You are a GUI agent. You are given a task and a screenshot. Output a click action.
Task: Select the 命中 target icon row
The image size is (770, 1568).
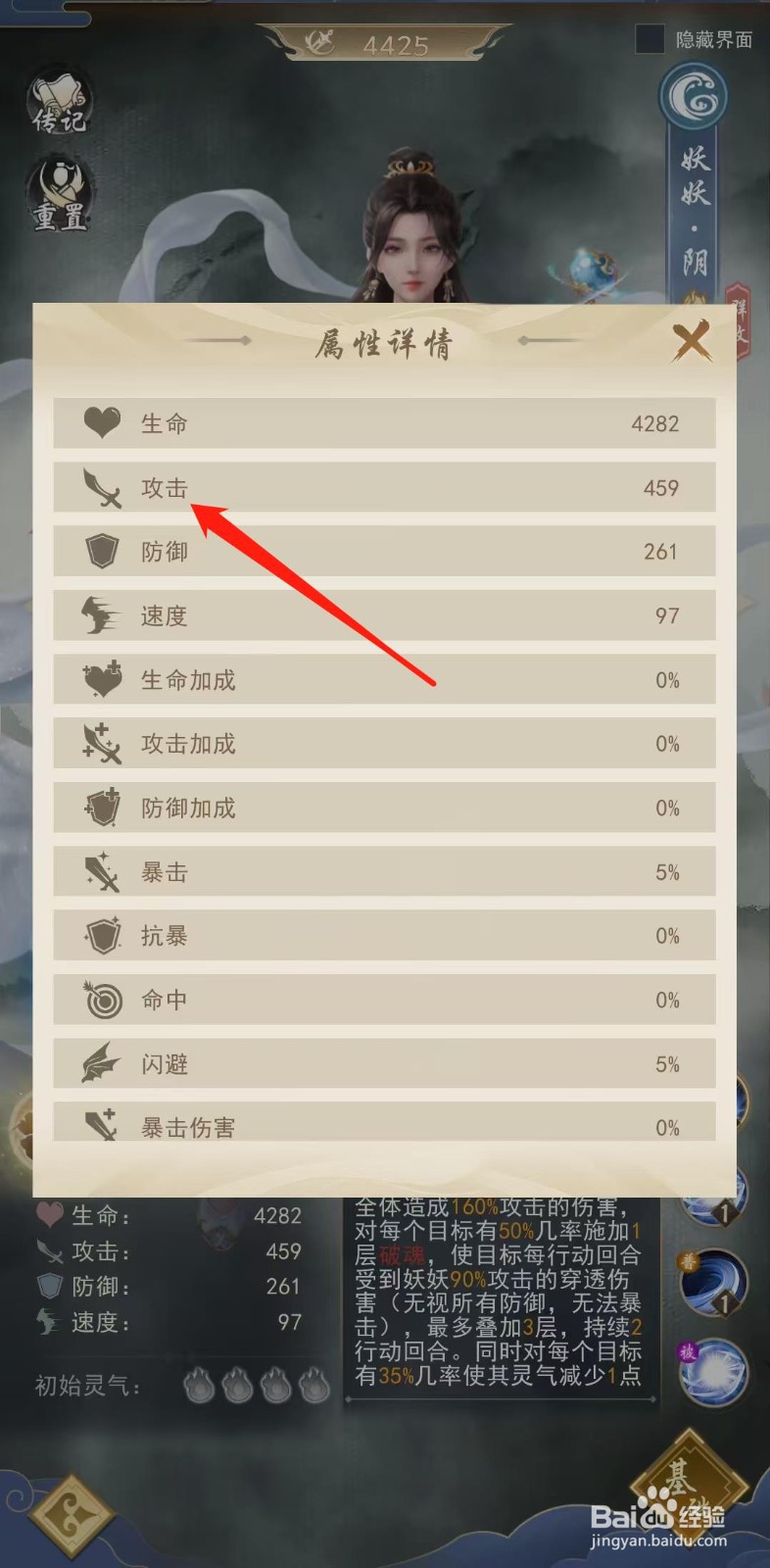click(384, 1000)
